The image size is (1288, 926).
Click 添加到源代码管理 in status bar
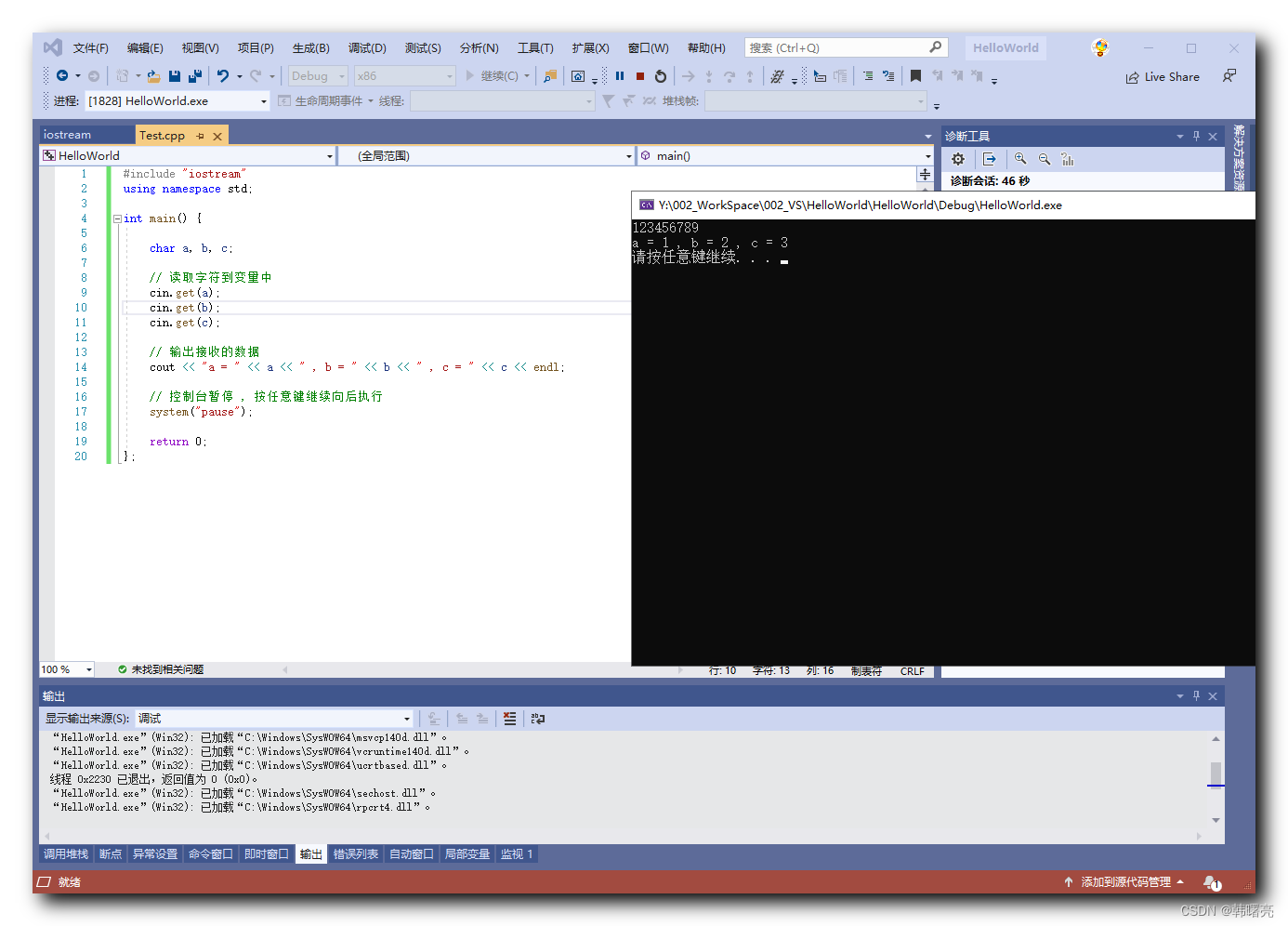[1125, 882]
